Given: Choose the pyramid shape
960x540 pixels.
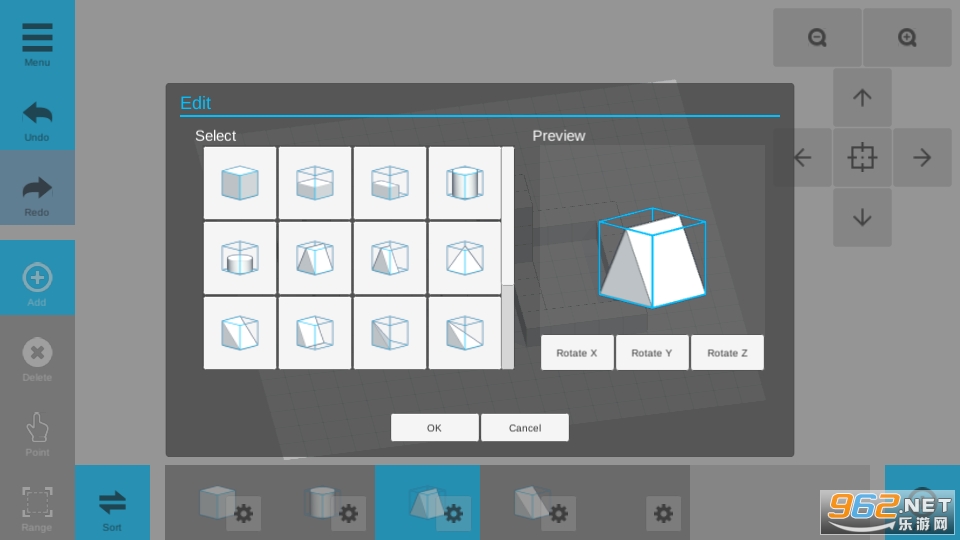Looking at the screenshot, I should coord(465,258).
